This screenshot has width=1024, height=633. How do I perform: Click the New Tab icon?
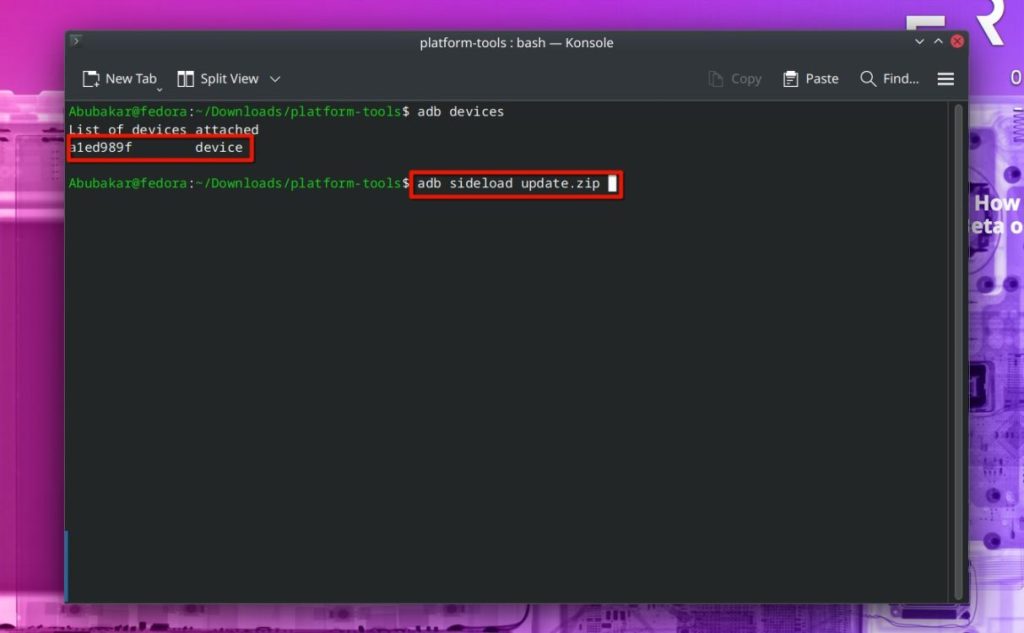(x=91, y=79)
